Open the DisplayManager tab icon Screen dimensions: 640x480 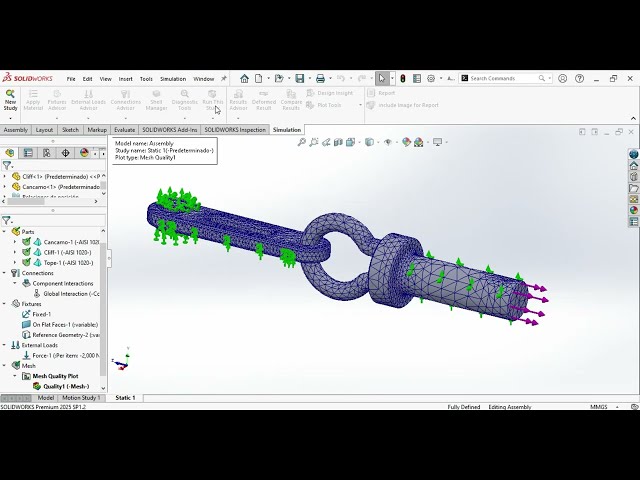click(x=84, y=153)
